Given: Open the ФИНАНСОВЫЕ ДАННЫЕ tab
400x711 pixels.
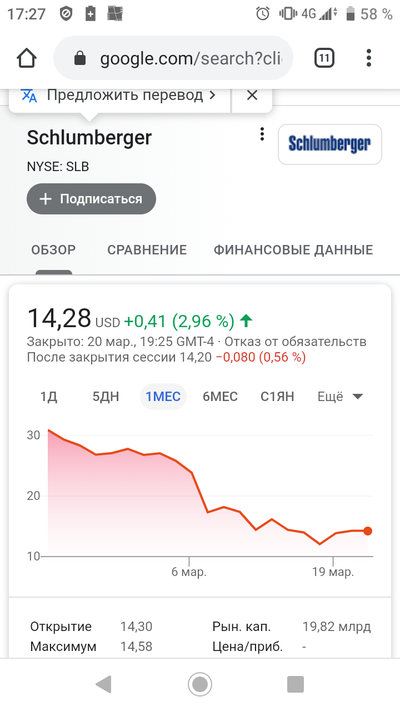Looking at the screenshot, I should point(293,250).
